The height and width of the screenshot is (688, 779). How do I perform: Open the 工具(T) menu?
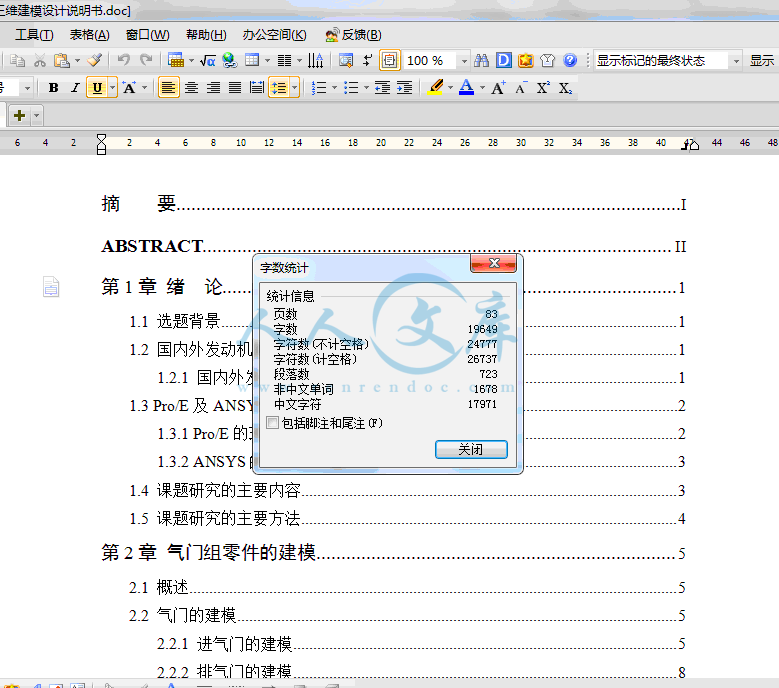coord(34,35)
